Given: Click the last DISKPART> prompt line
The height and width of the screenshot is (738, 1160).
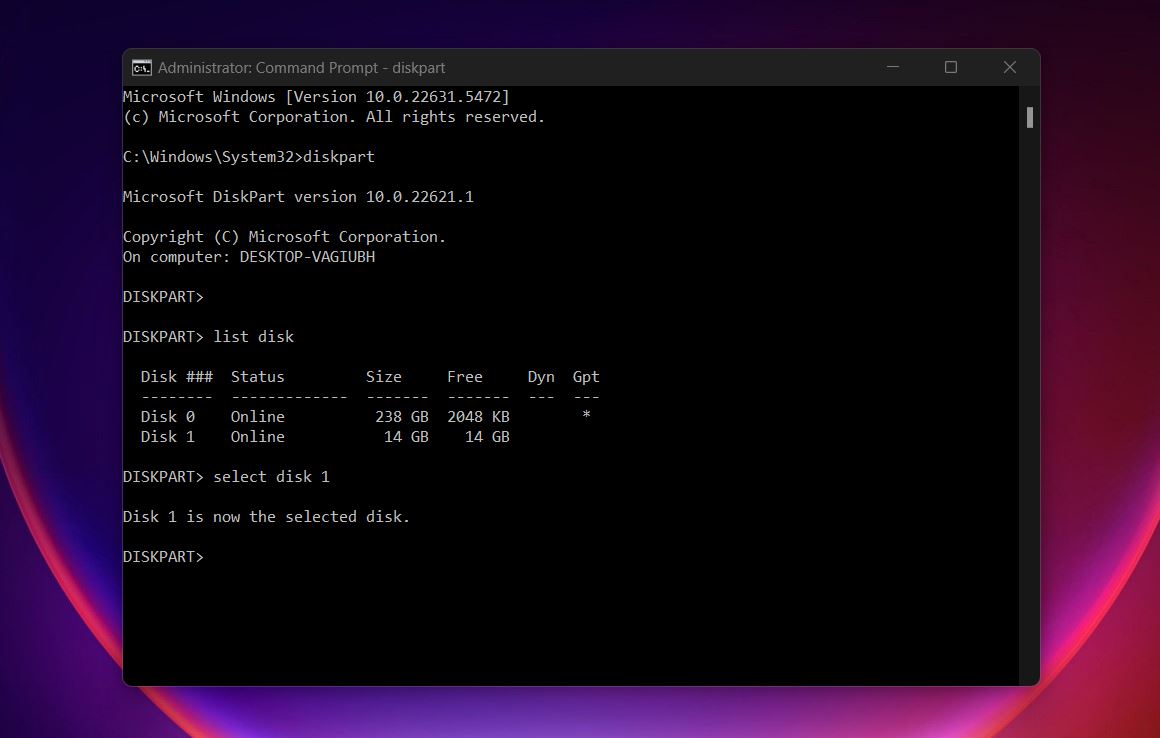Looking at the screenshot, I should 163,556.
